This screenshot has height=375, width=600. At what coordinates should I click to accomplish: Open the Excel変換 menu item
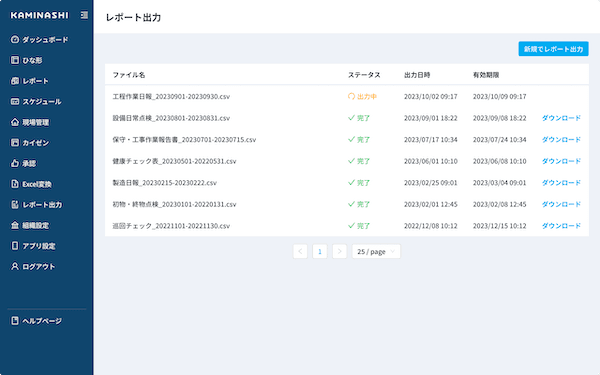coord(37,184)
